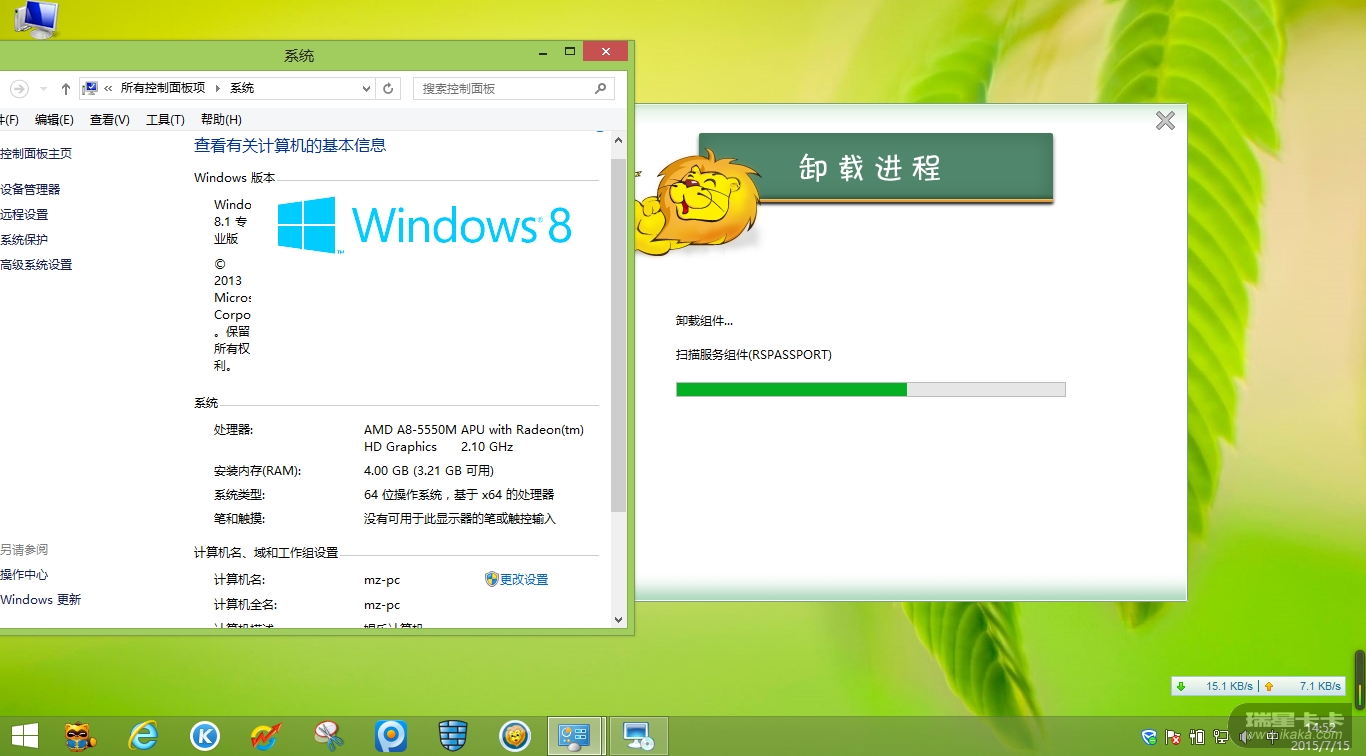Click the 卸载组件... text
Screen dimensions: 1366x756
tap(705, 321)
